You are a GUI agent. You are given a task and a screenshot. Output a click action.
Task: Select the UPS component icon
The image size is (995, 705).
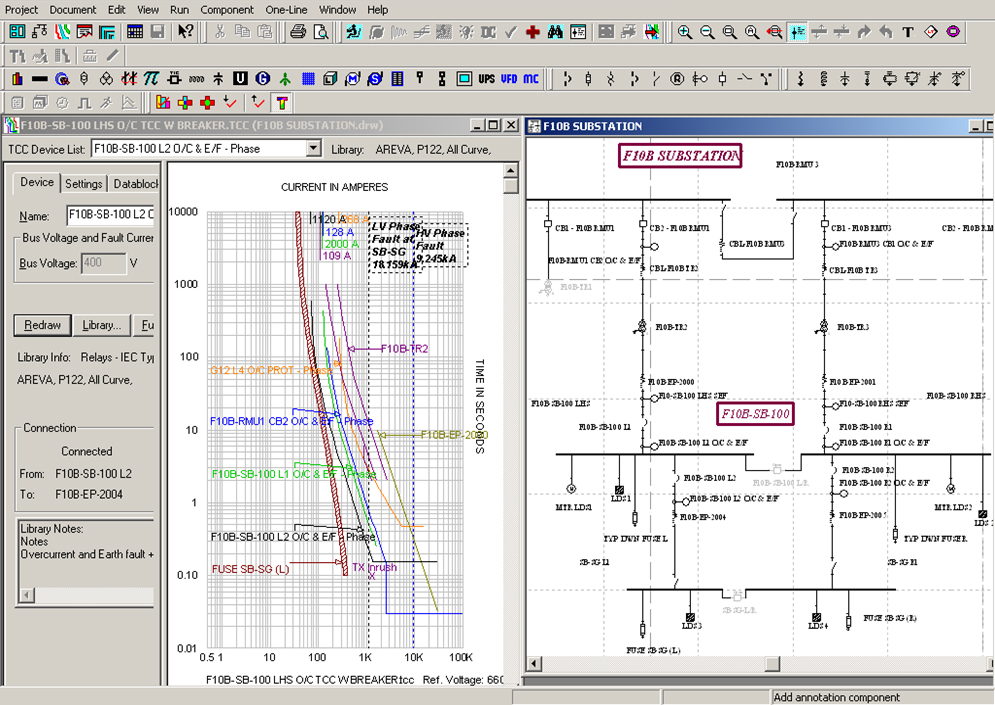(x=486, y=78)
